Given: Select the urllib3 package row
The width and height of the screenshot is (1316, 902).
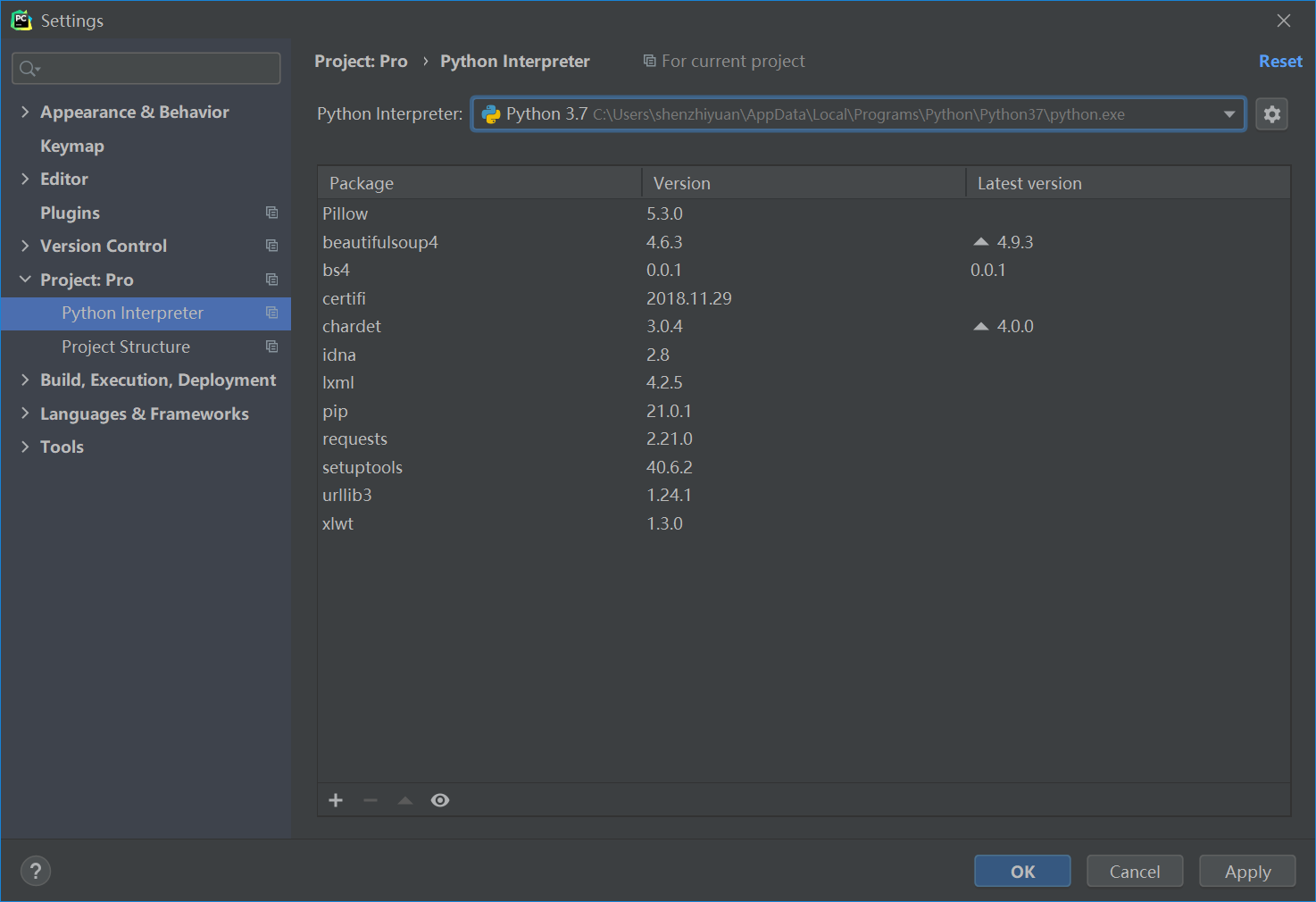Looking at the screenshot, I should 804,495.
